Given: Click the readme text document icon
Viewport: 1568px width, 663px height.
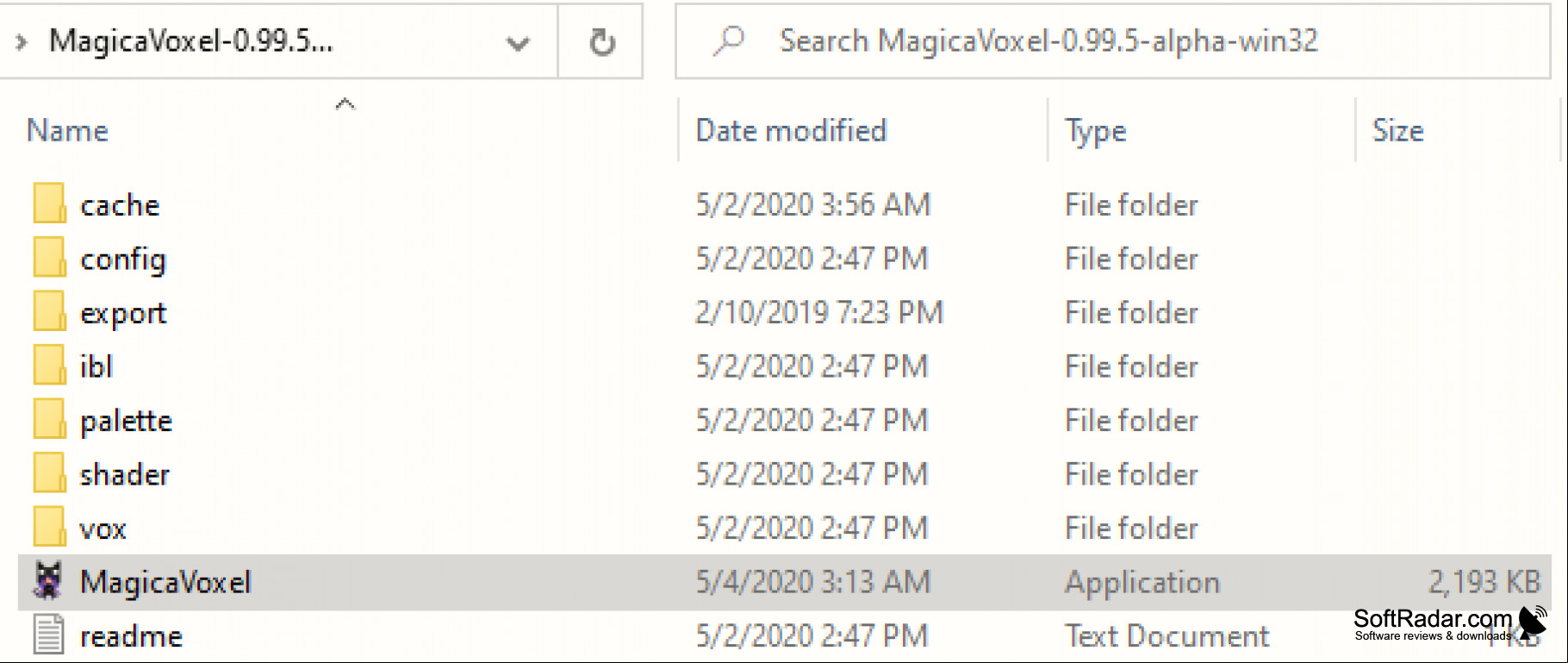Looking at the screenshot, I should 48,635.
